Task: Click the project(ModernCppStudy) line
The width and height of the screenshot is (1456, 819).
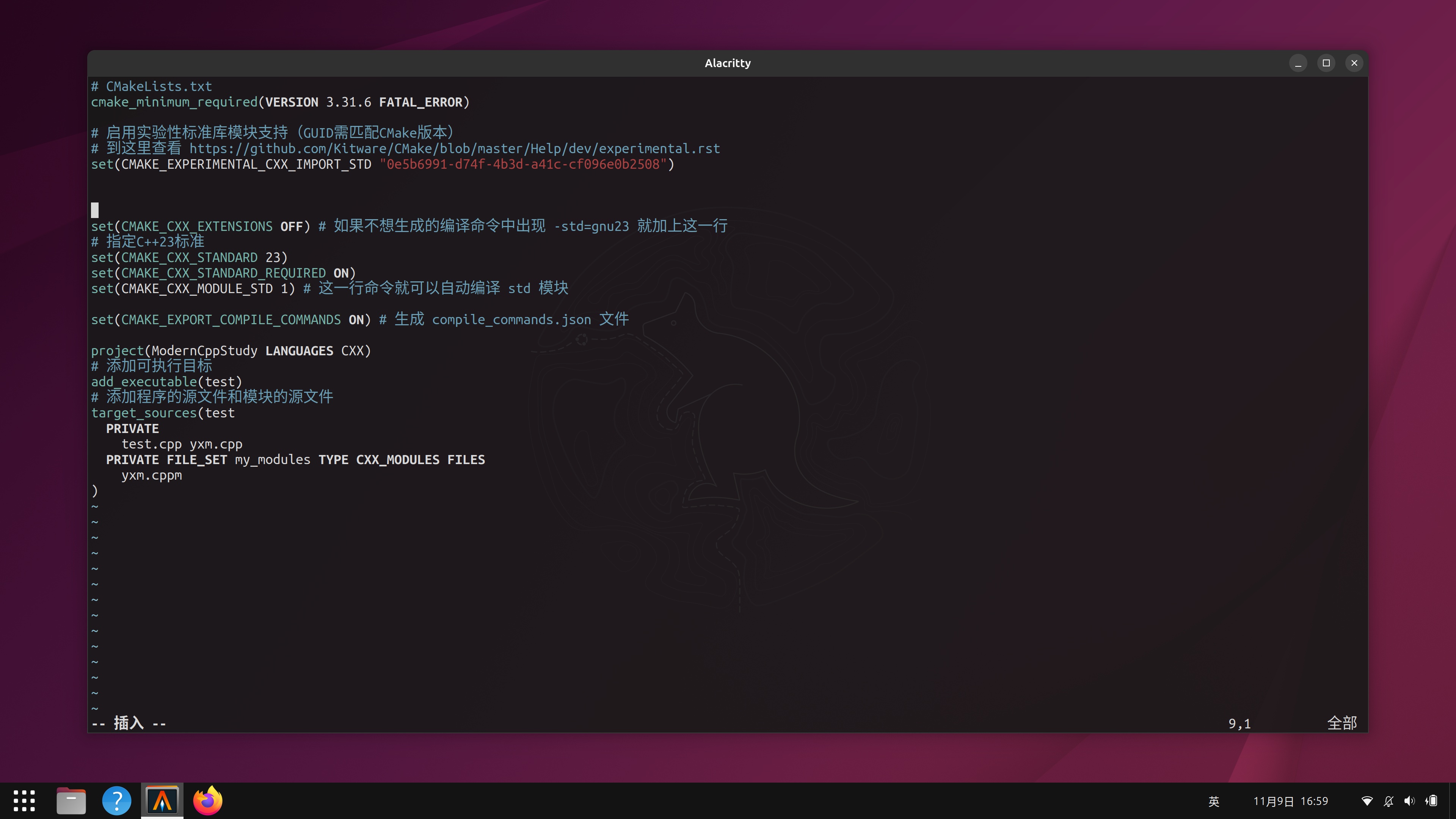Action: point(231,351)
